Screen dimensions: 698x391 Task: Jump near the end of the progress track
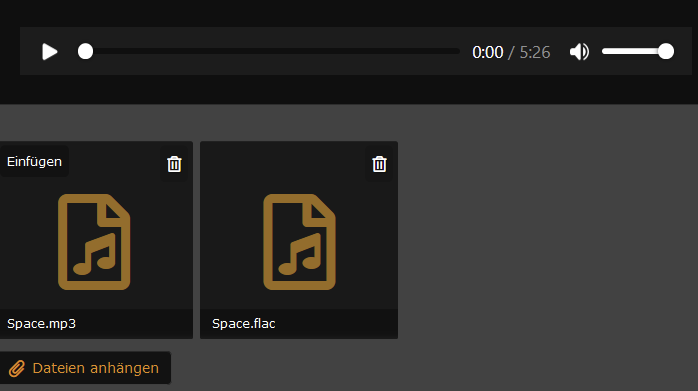pyautogui.click(x=450, y=51)
